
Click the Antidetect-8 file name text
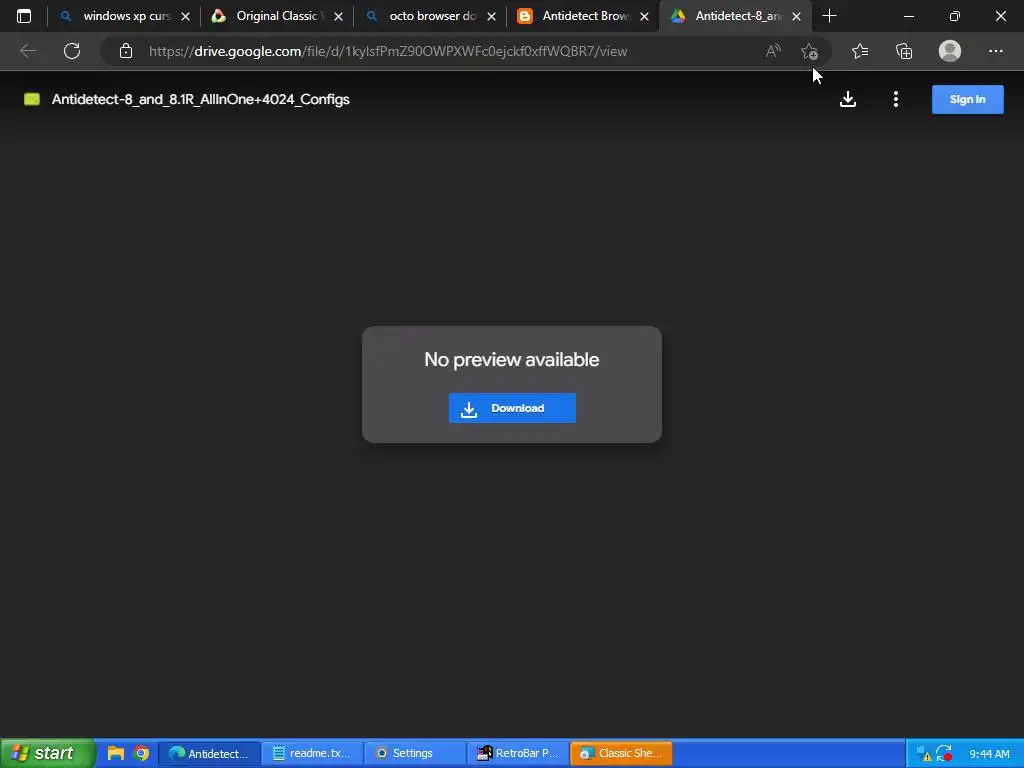[x=200, y=99]
